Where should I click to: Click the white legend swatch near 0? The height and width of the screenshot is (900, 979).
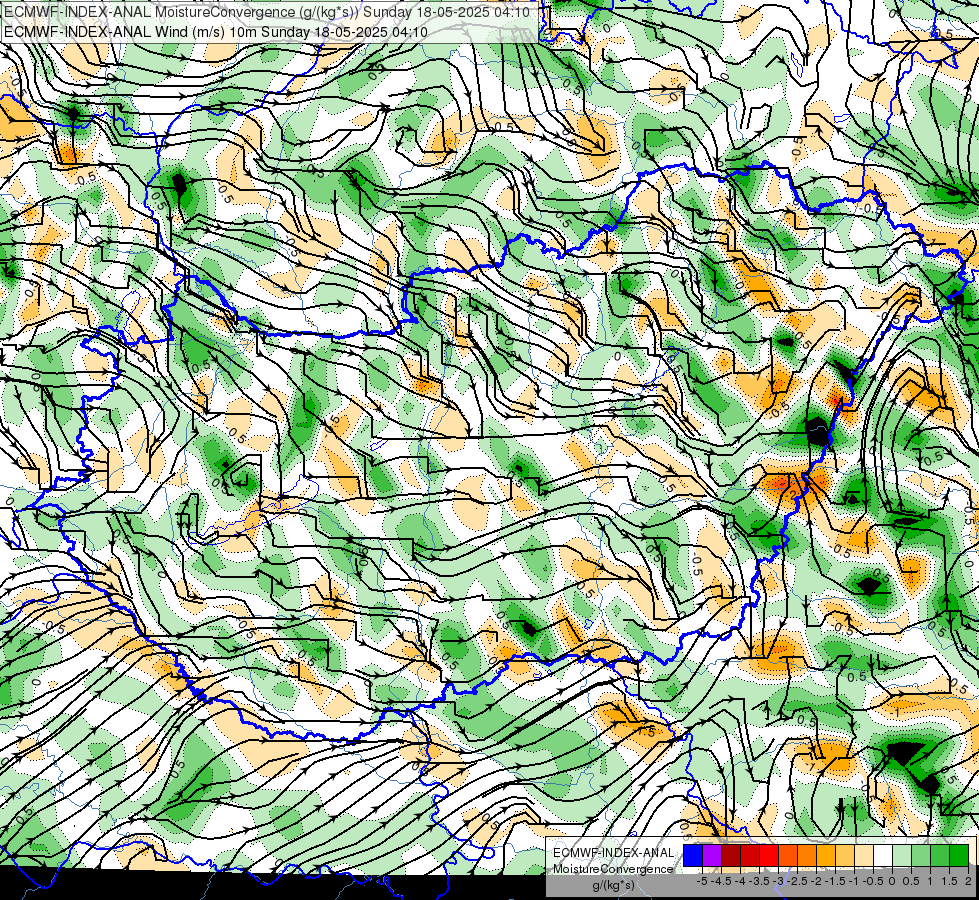pyautogui.click(x=883, y=856)
